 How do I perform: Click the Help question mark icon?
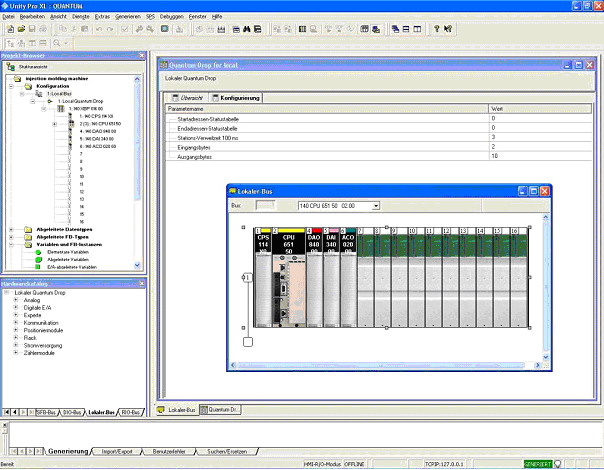[x=436, y=29]
